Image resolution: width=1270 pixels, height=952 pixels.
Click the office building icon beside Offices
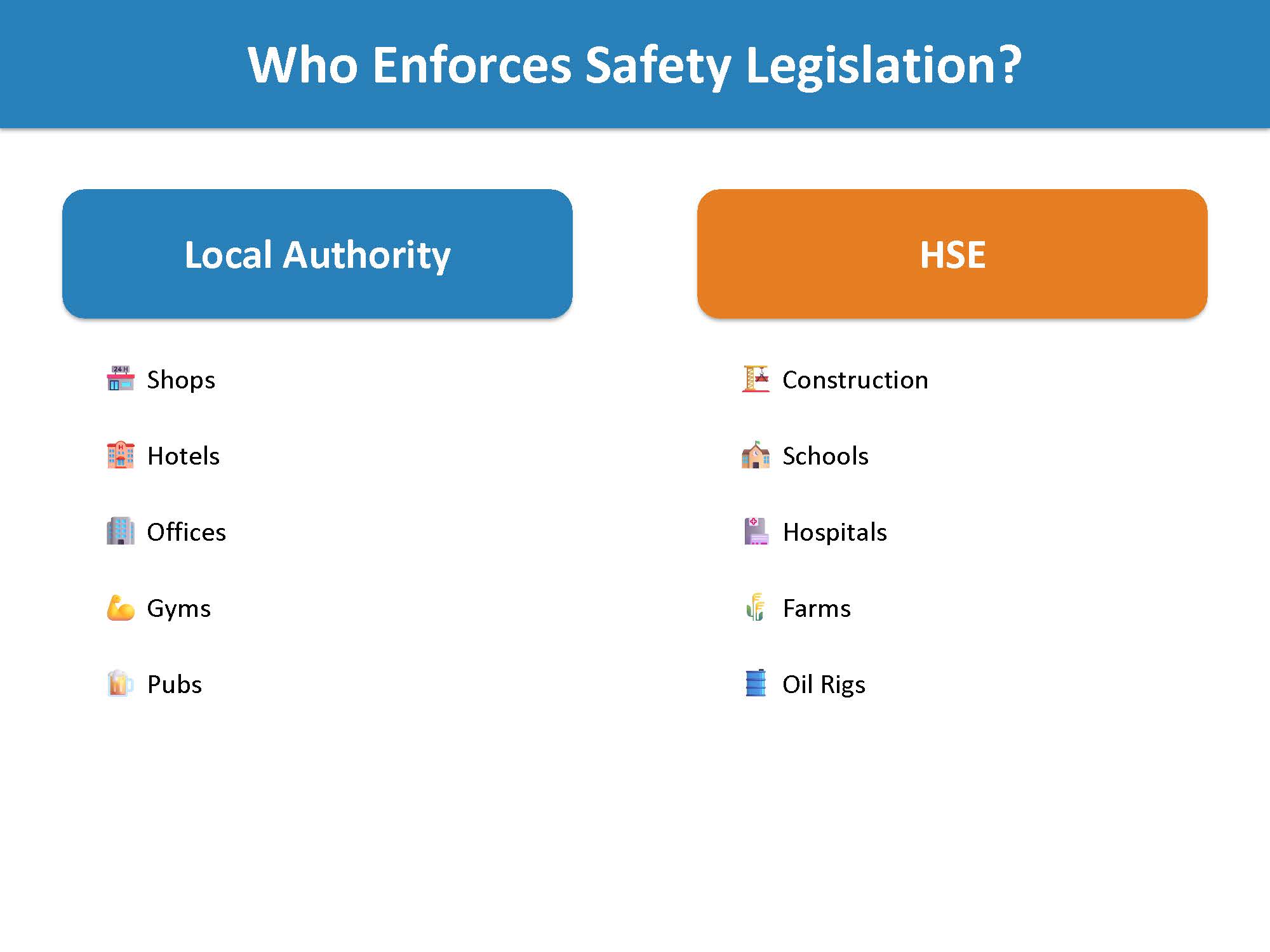coord(121,532)
